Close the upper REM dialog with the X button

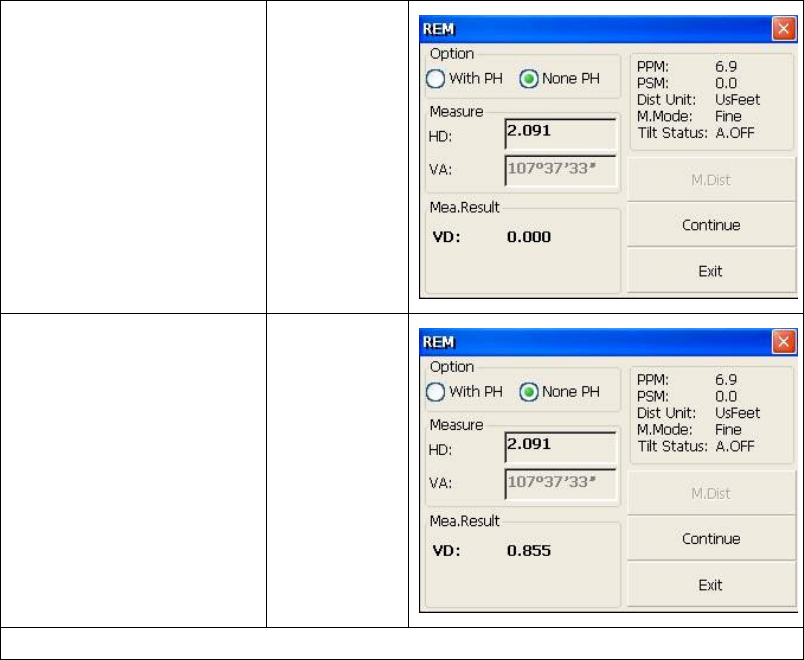point(783,29)
